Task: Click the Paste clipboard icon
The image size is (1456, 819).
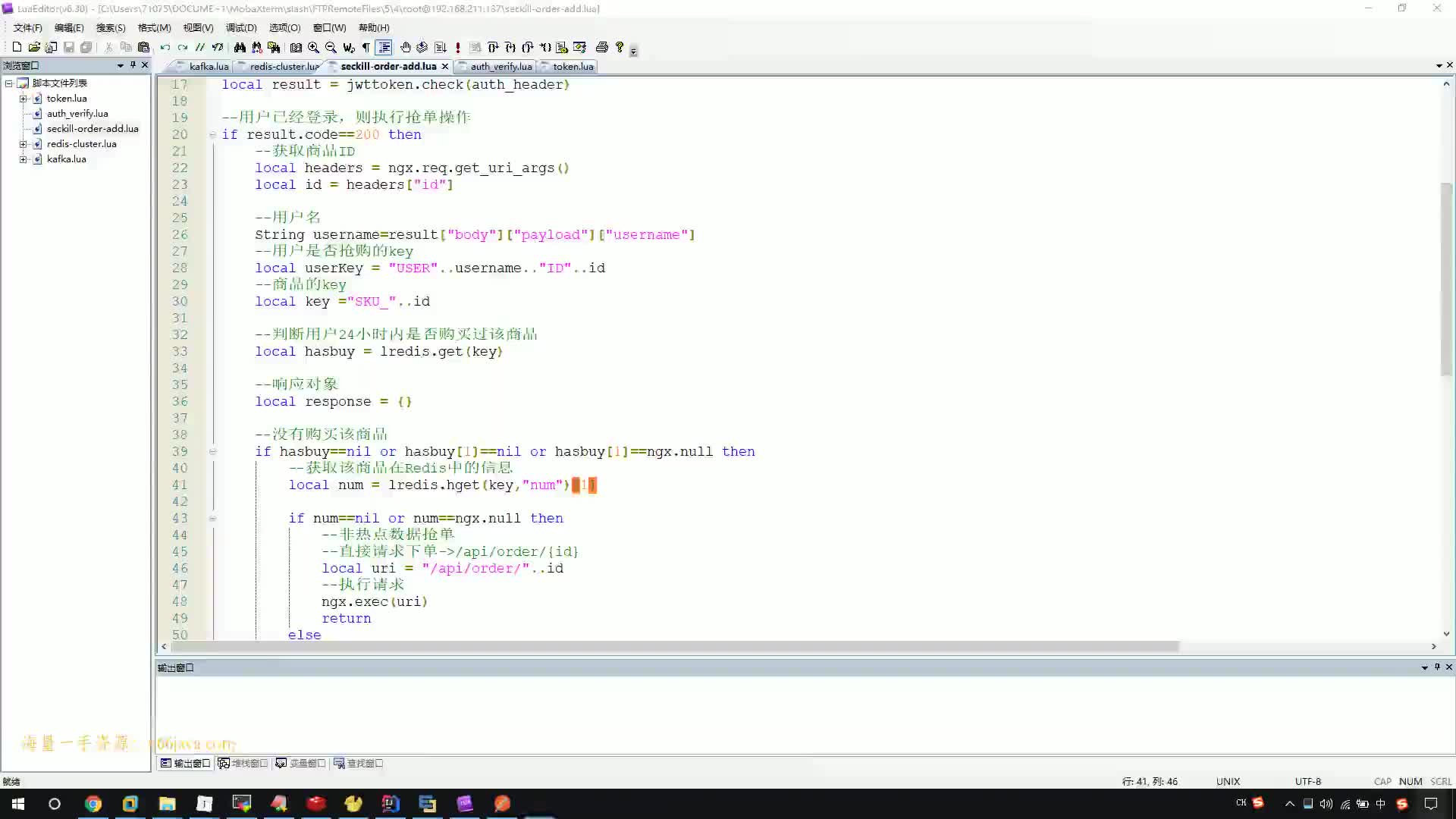Action: click(x=144, y=47)
